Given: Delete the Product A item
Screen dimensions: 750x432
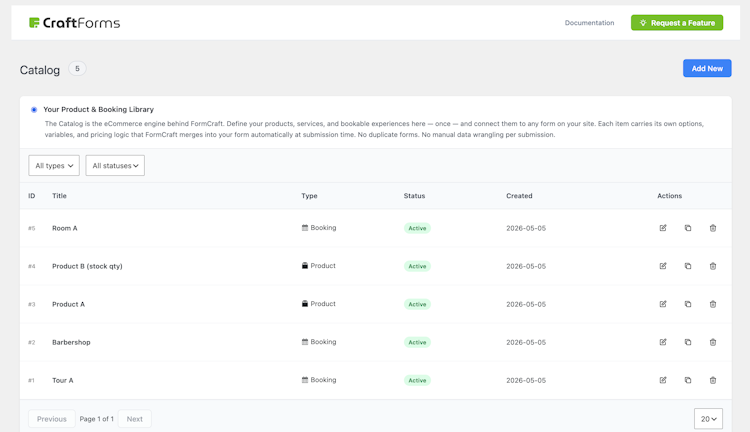Looking at the screenshot, I should pyautogui.click(x=713, y=304).
